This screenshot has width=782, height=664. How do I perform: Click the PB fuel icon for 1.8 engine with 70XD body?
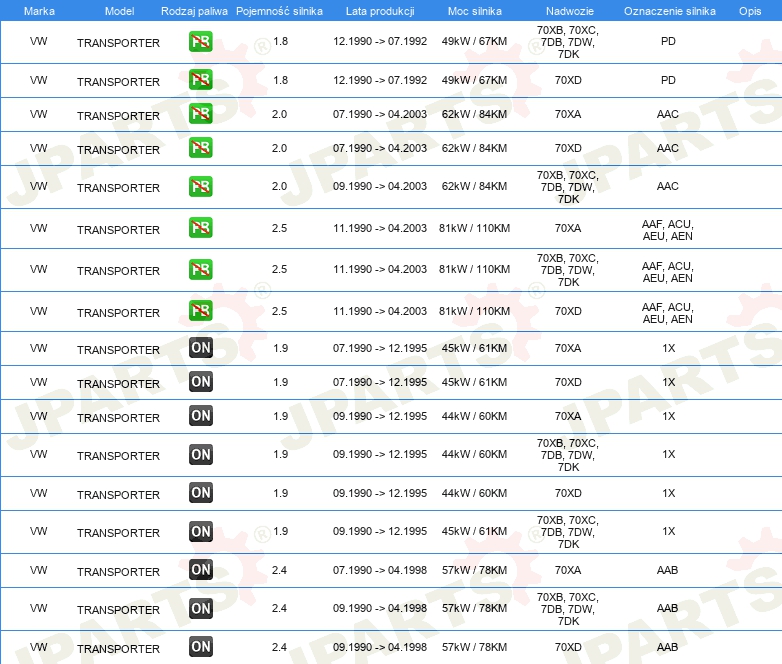200,80
